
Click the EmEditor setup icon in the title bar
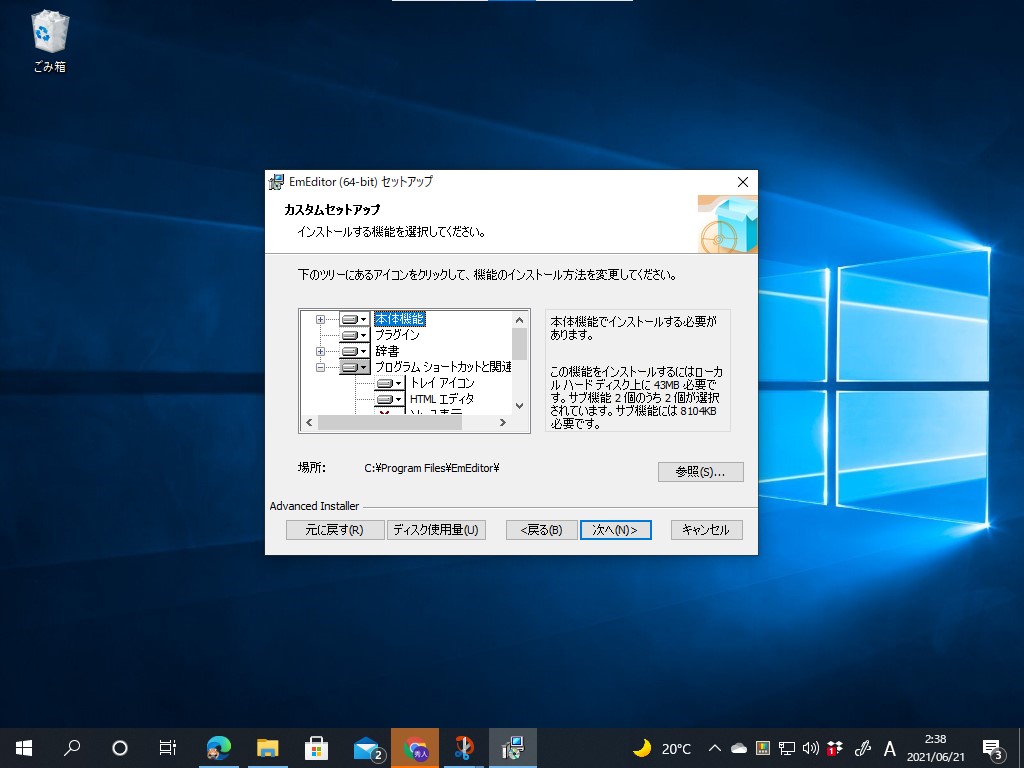coord(274,182)
